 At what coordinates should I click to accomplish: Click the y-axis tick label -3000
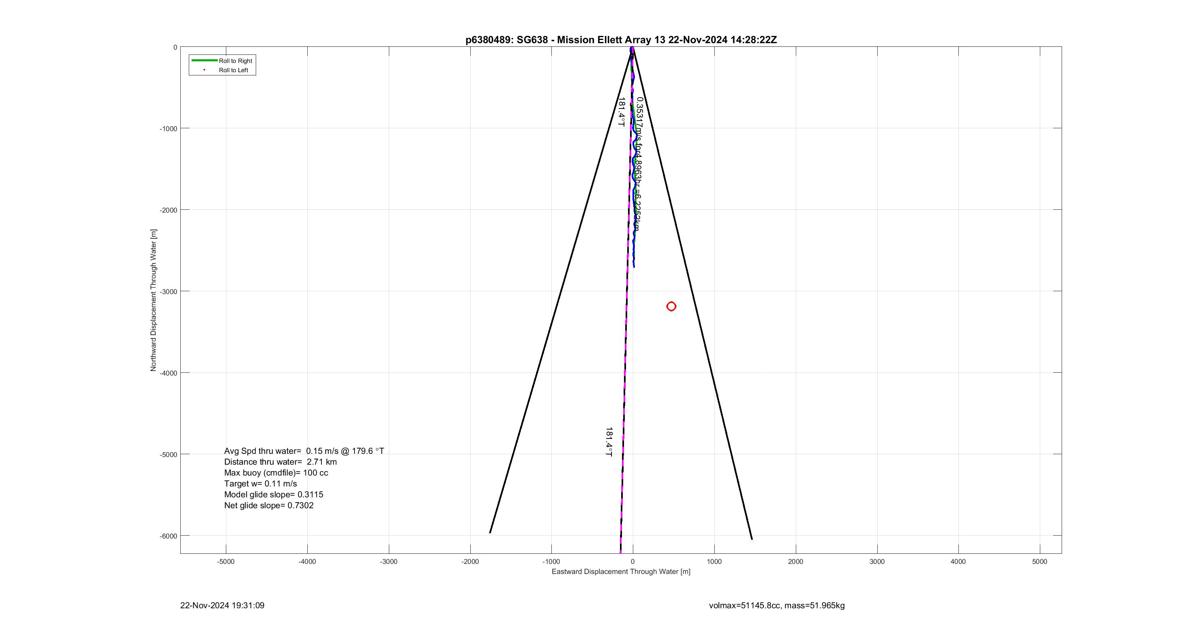click(x=168, y=292)
